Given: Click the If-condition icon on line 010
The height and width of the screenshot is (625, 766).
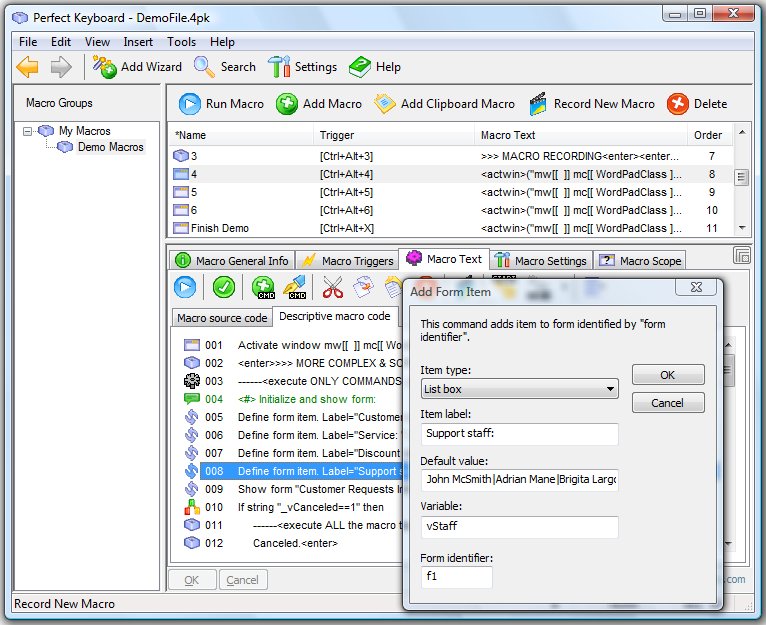Looking at the screenshot, I should point(192,507).
